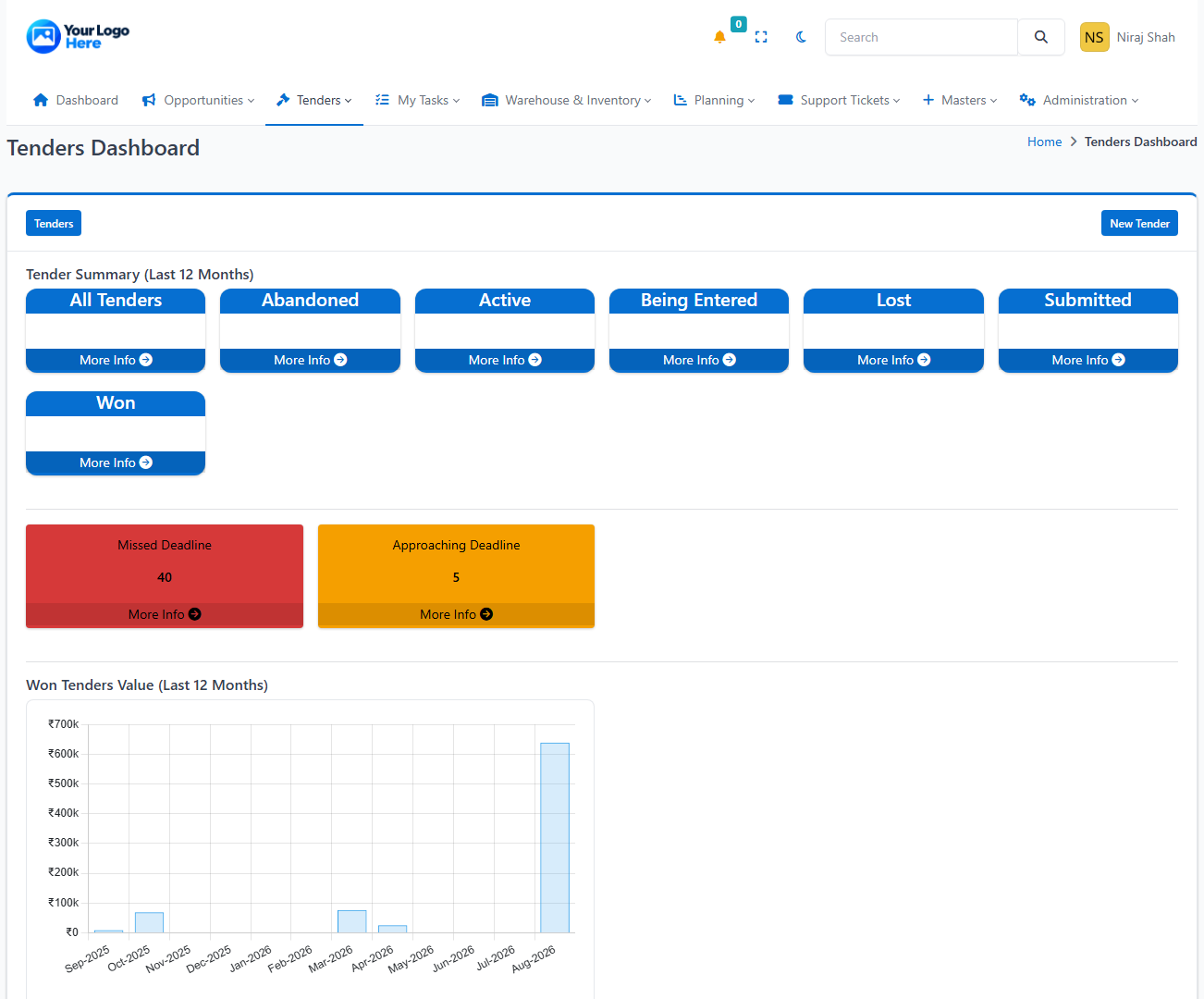Open the Warehouse & Inventory menu

click(x=567, y=100)
